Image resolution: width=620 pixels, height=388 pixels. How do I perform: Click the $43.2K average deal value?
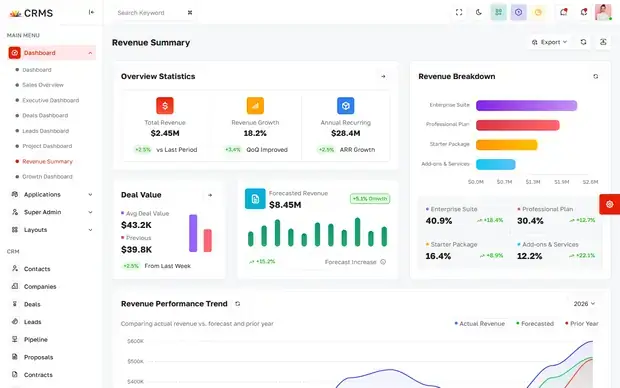136,225
